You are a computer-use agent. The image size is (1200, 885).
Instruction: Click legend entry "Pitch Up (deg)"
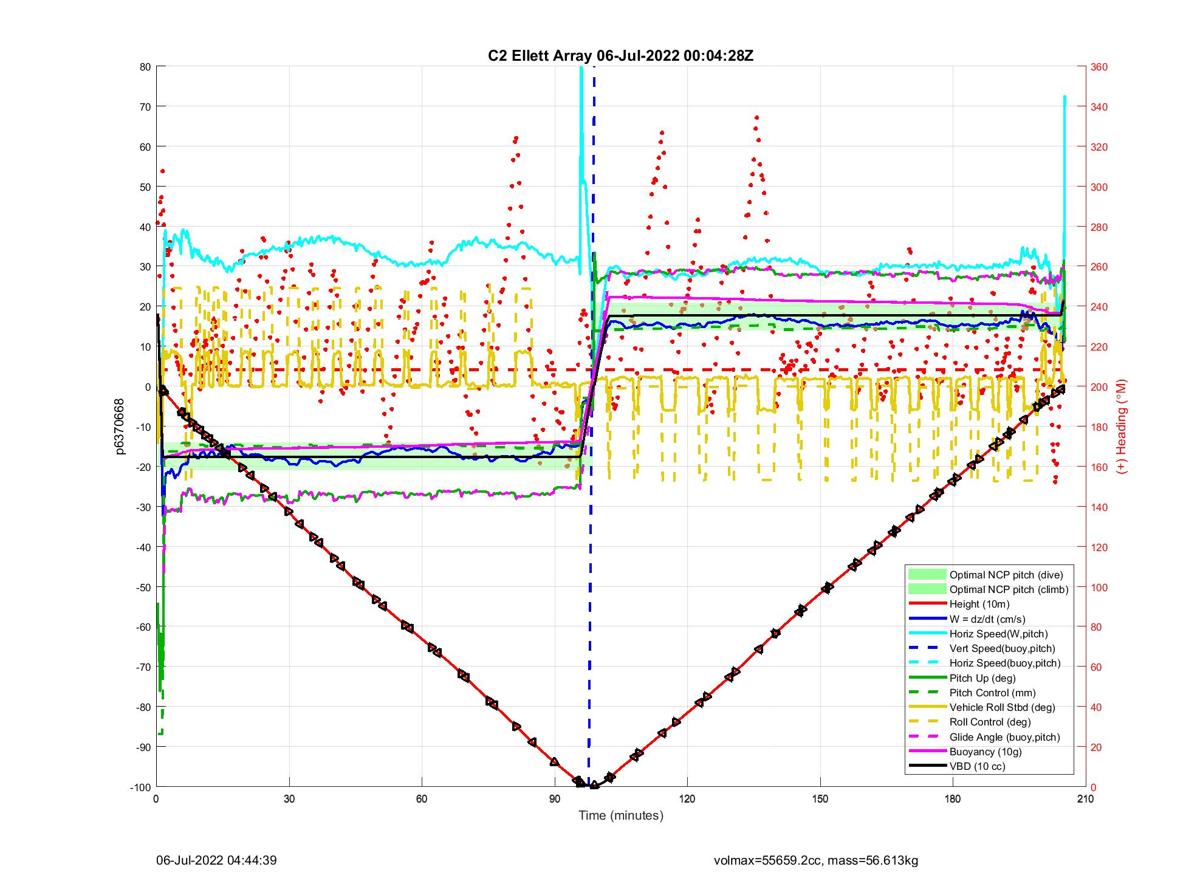point(984,678)
